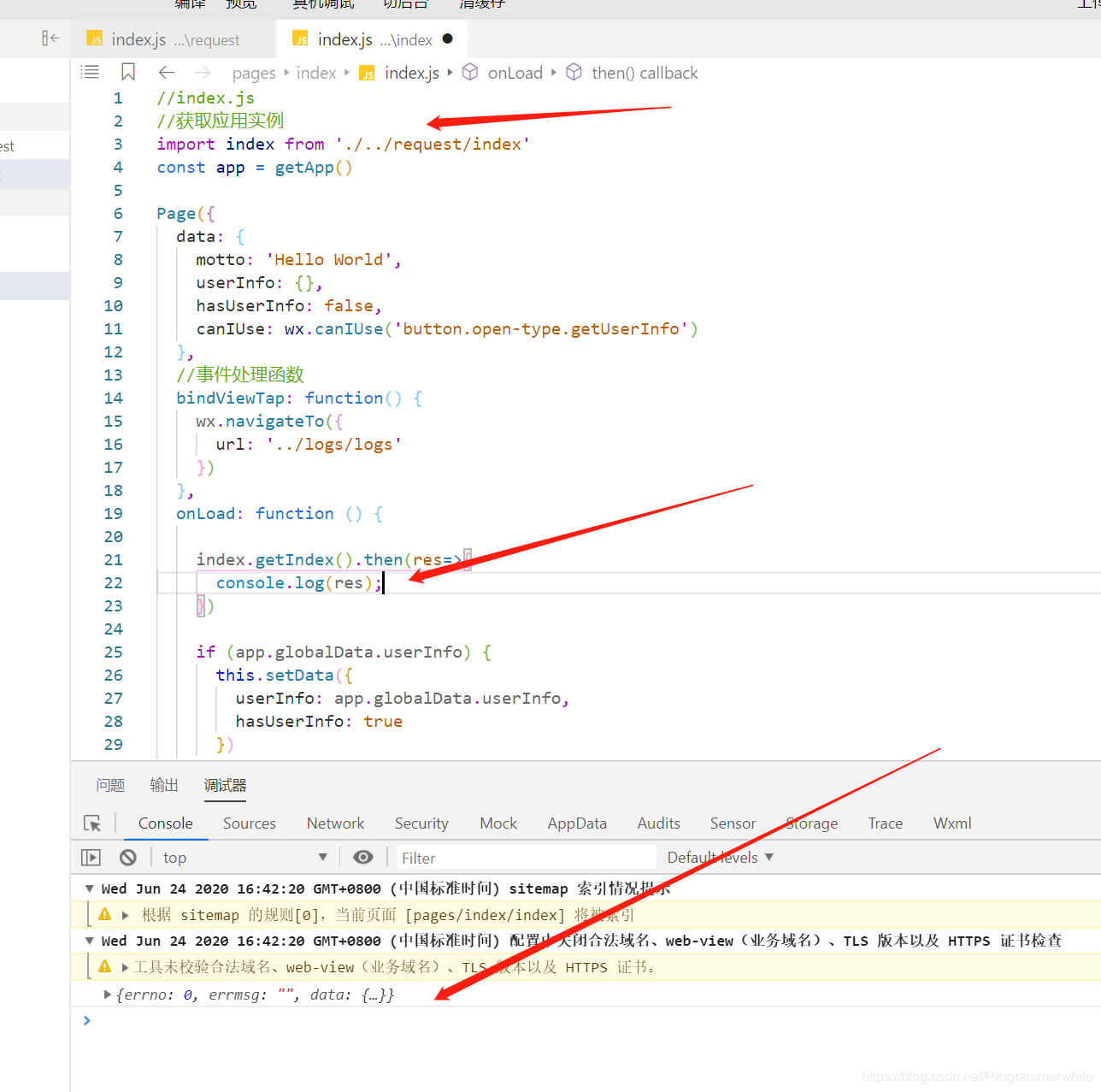
Task: Open the Wxml devtools tab
Action: click(x=952, y=823)
